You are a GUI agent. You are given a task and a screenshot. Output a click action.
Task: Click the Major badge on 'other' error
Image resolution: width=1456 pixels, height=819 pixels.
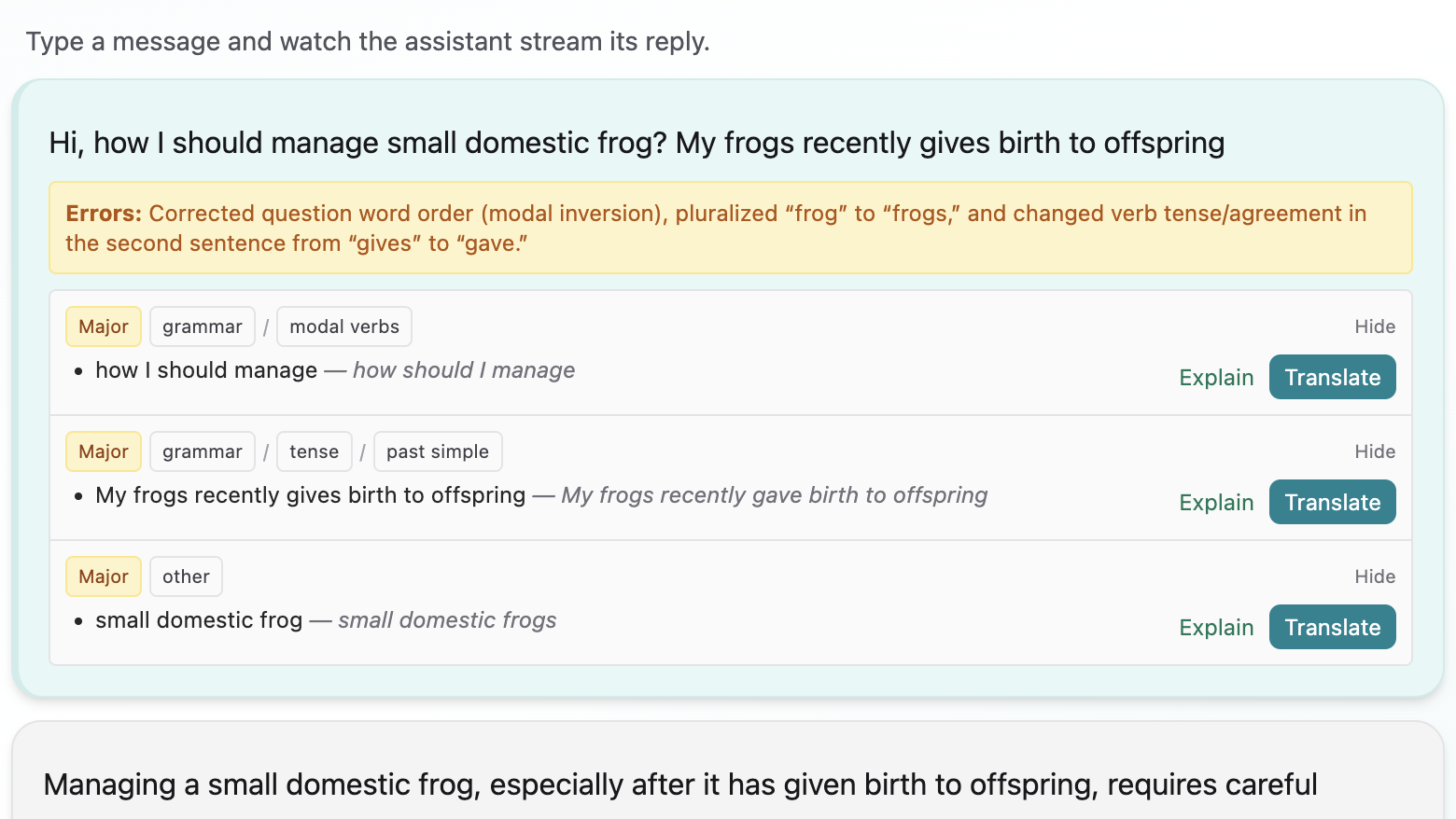[x=103, y=576]
